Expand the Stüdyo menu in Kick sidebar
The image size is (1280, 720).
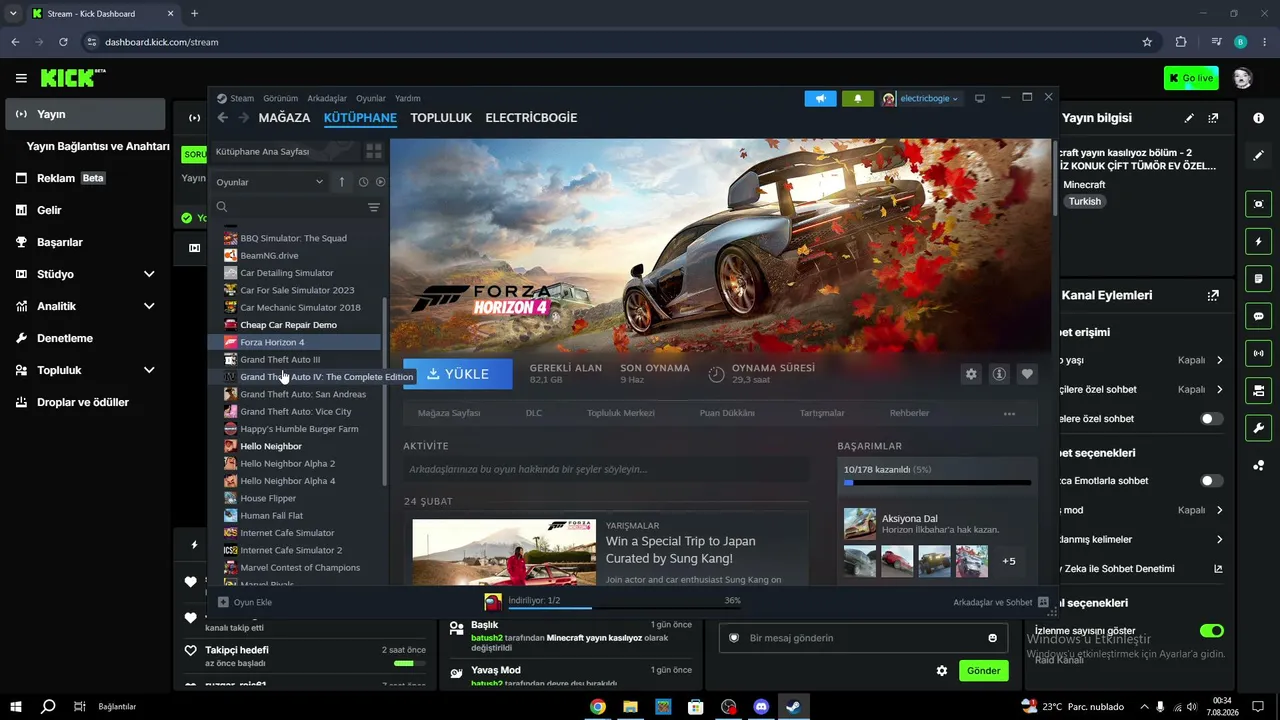149,274
